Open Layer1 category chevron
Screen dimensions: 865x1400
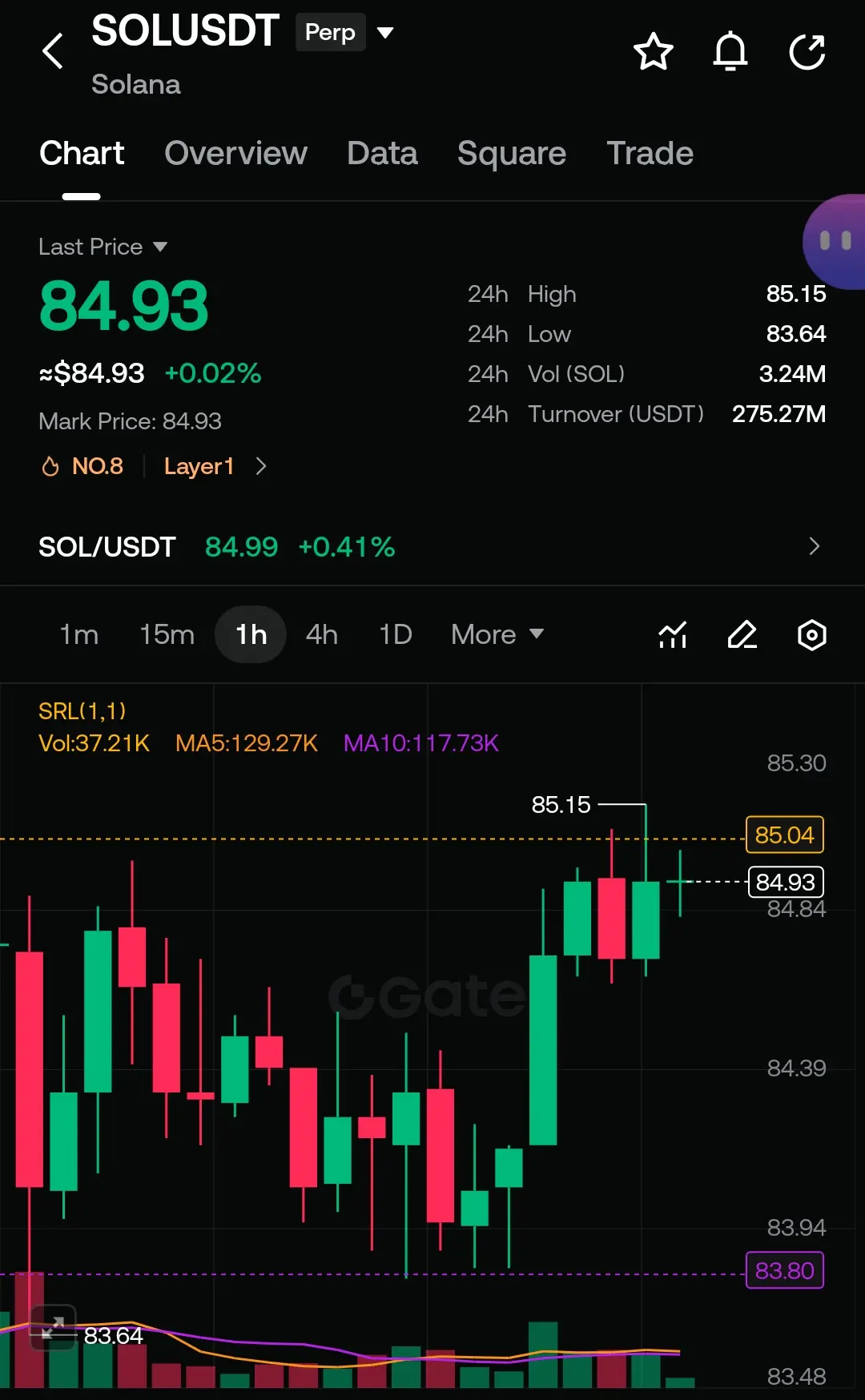(x=261, y=466)
